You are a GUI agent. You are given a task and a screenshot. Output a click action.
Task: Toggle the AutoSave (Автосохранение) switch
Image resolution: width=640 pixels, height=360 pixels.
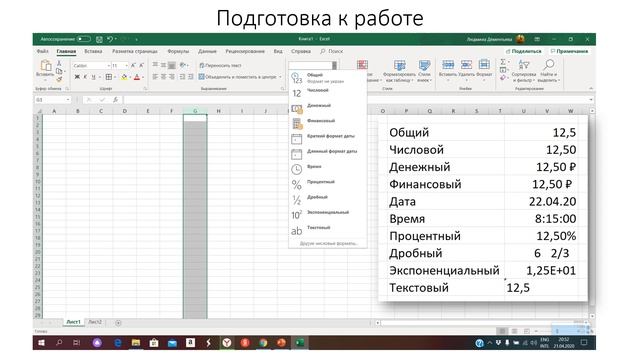coord(84,39)
